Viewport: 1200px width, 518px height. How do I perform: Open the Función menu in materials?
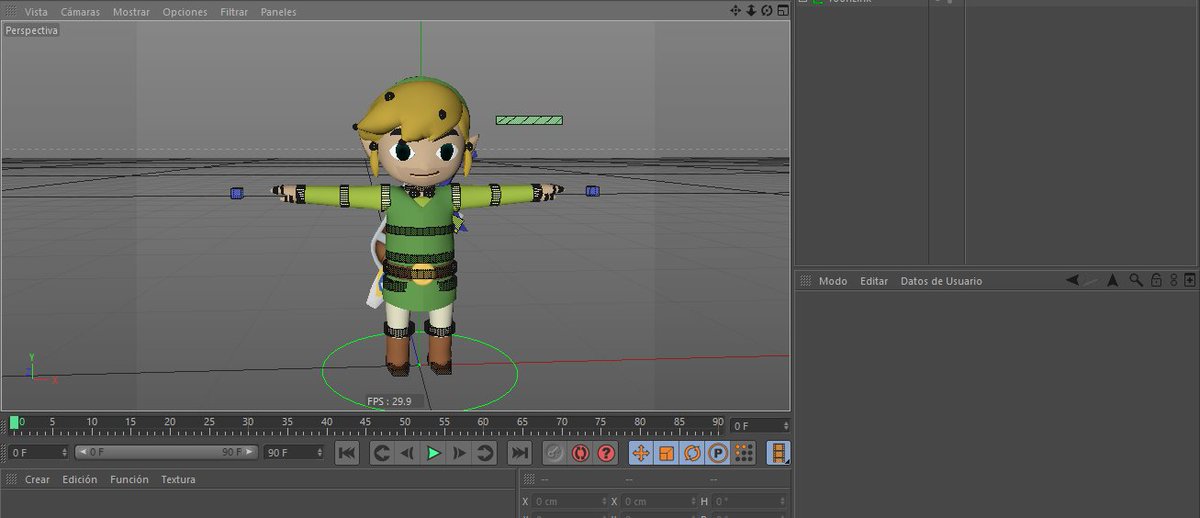pos(130,480)
